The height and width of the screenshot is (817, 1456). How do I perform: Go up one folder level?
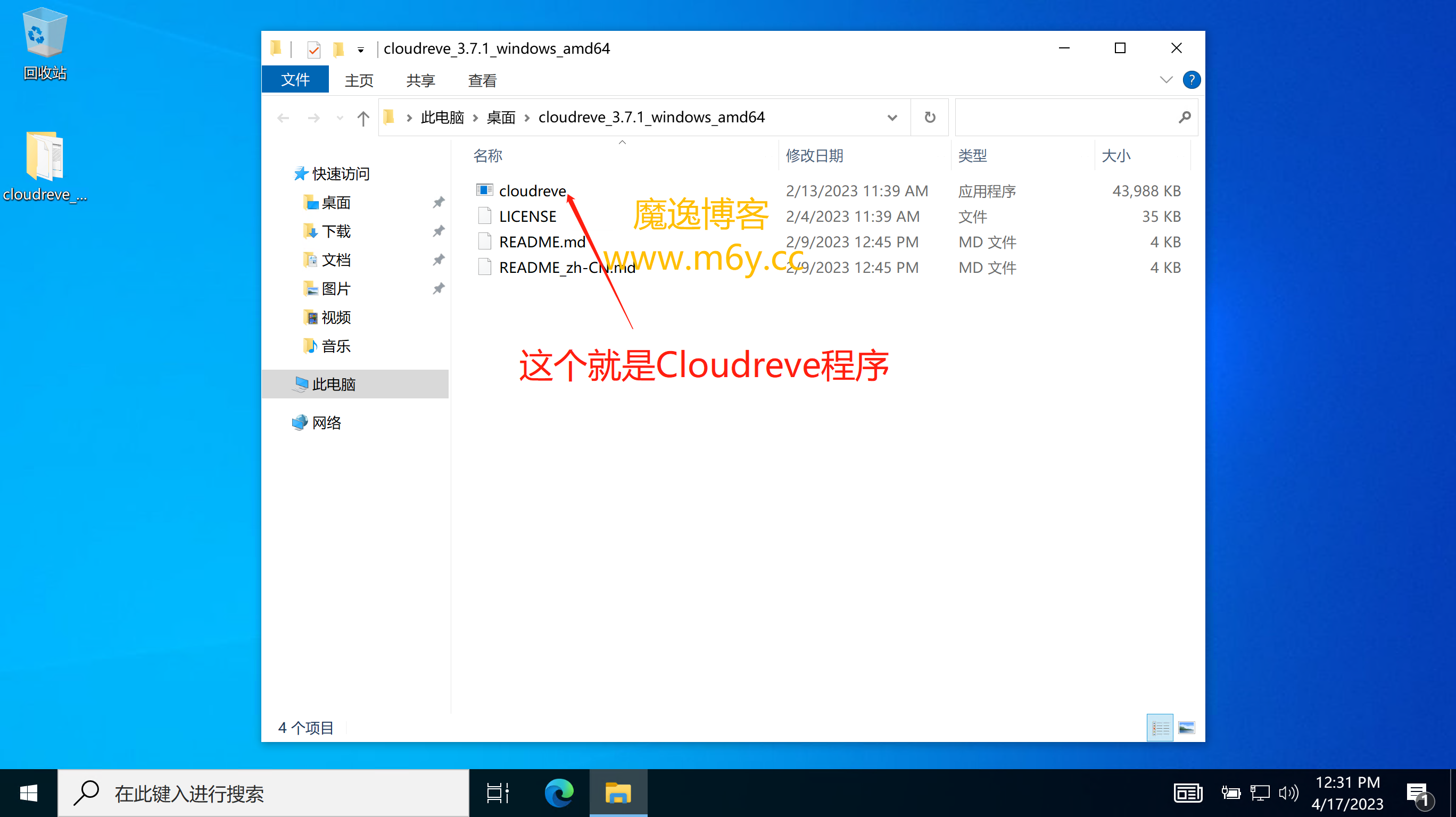(363, 118)
